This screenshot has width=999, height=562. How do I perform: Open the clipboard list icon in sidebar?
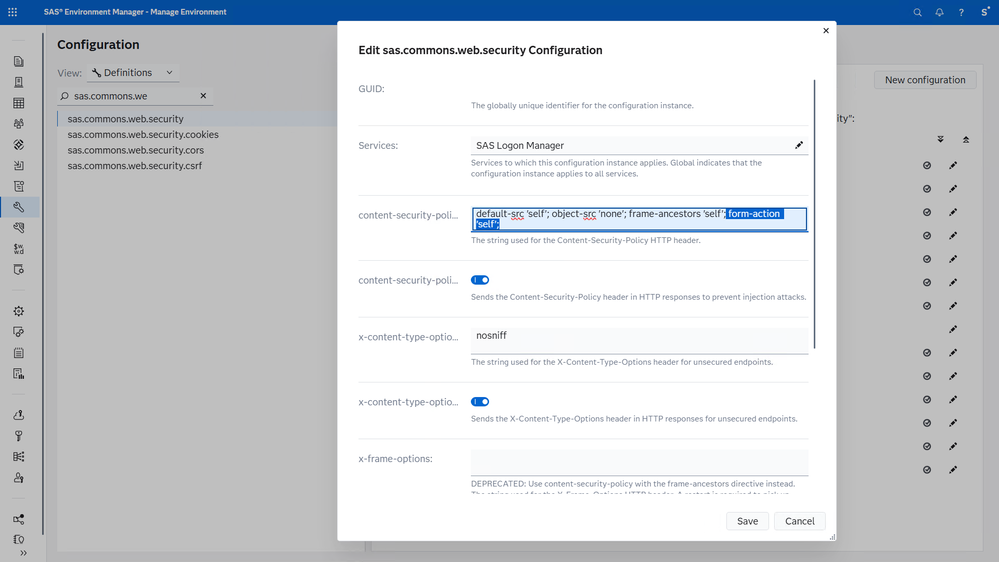coord(18,186)
